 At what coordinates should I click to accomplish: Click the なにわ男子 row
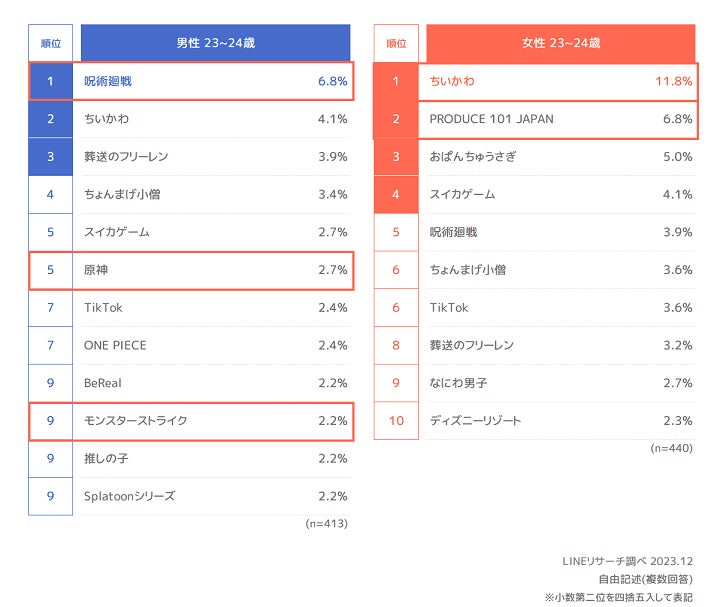pyautogui.click(x=458, y=383)
